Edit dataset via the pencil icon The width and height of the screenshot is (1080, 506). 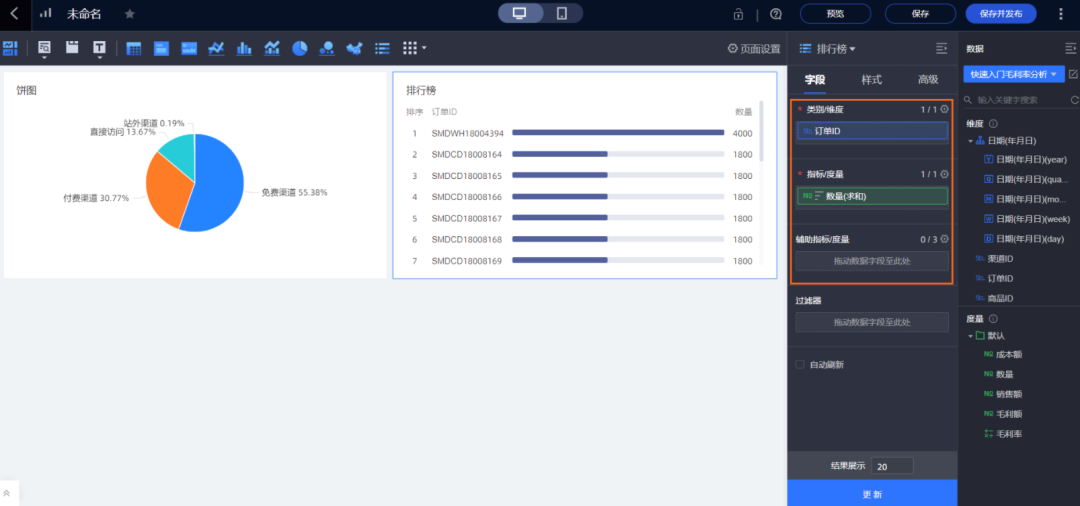[x=1072, y=73]
